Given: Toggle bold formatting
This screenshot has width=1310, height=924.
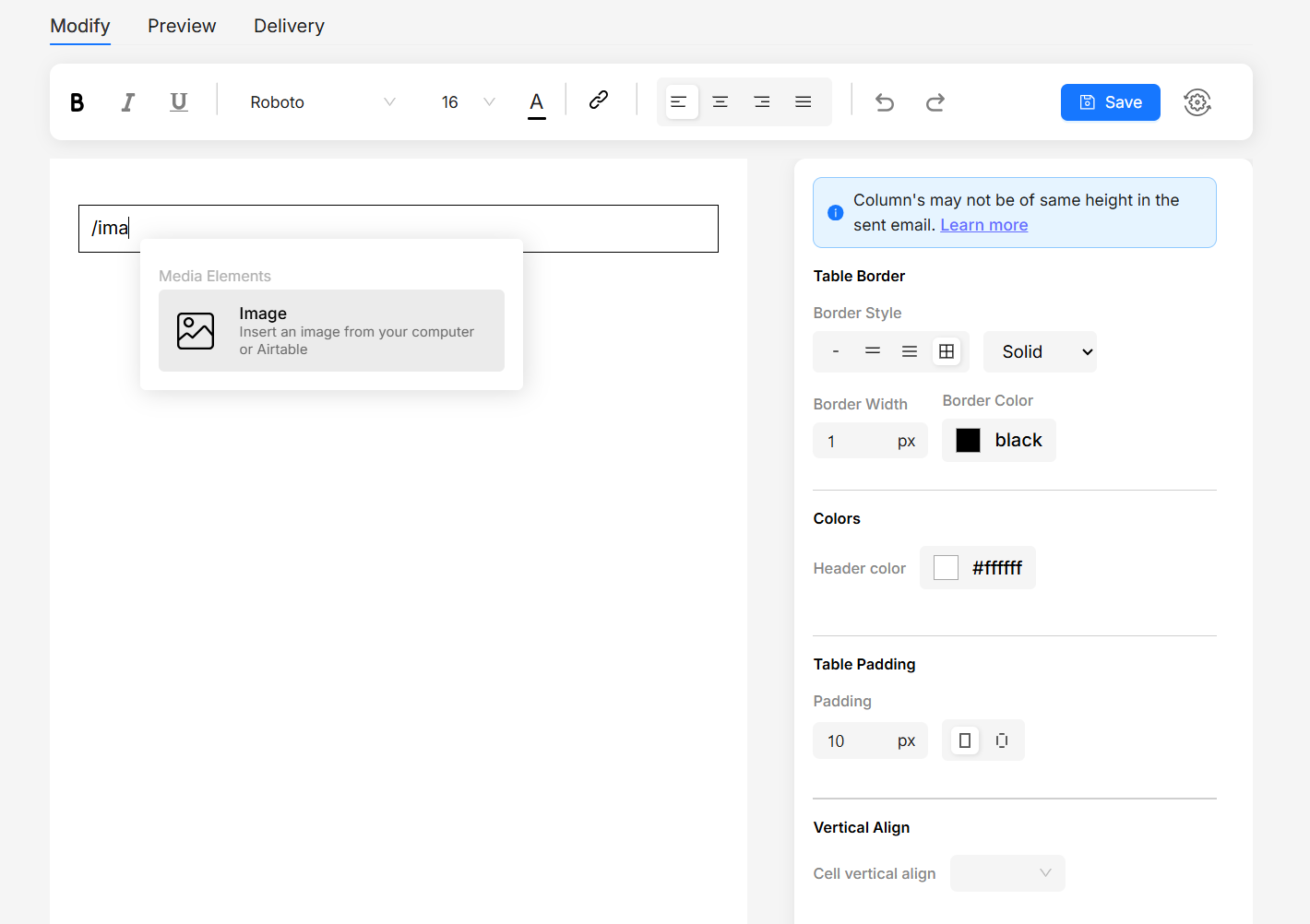Looking at the screenshot, I should tap(77, 102).
